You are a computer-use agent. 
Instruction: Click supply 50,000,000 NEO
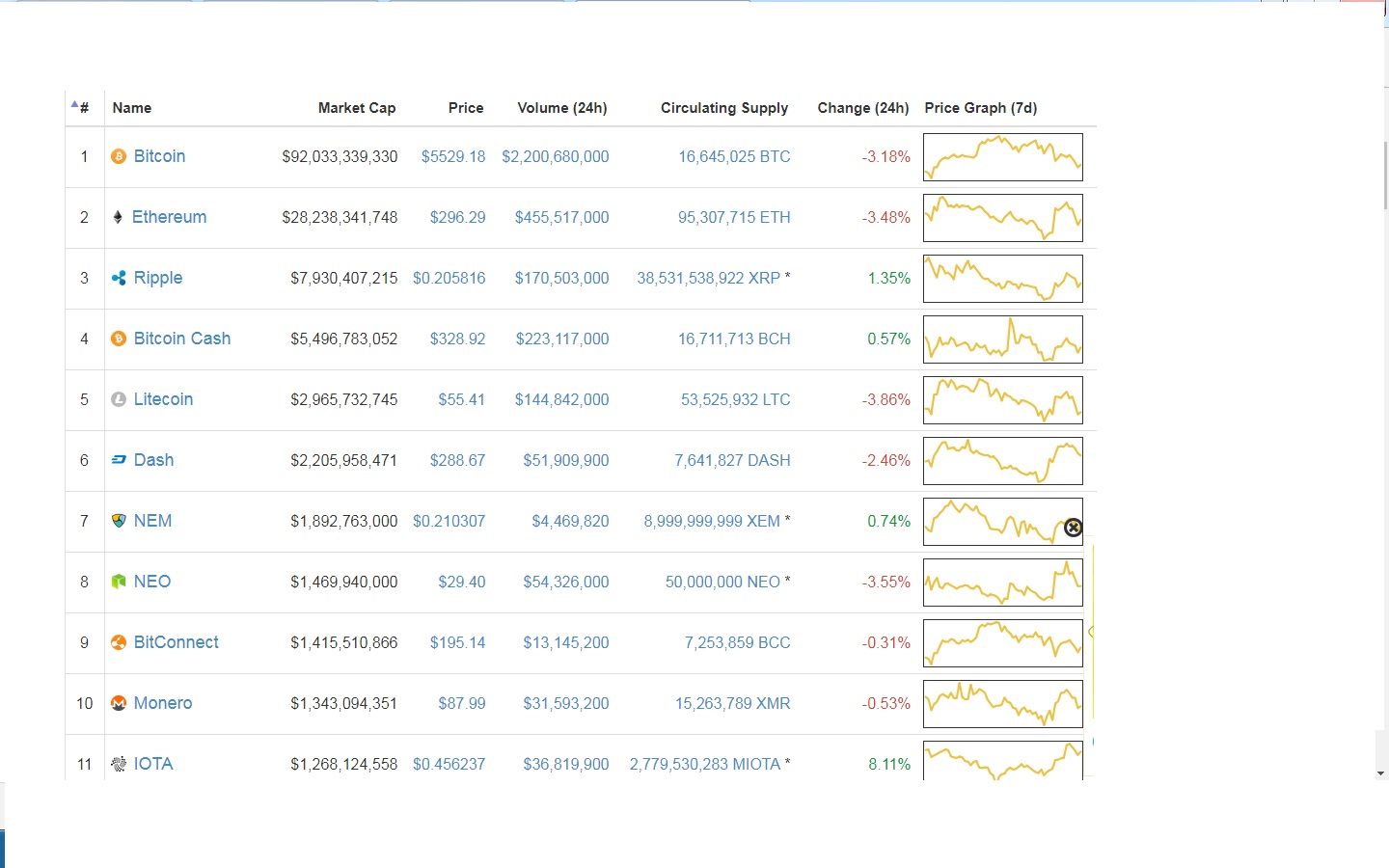(x=722, y=582)
